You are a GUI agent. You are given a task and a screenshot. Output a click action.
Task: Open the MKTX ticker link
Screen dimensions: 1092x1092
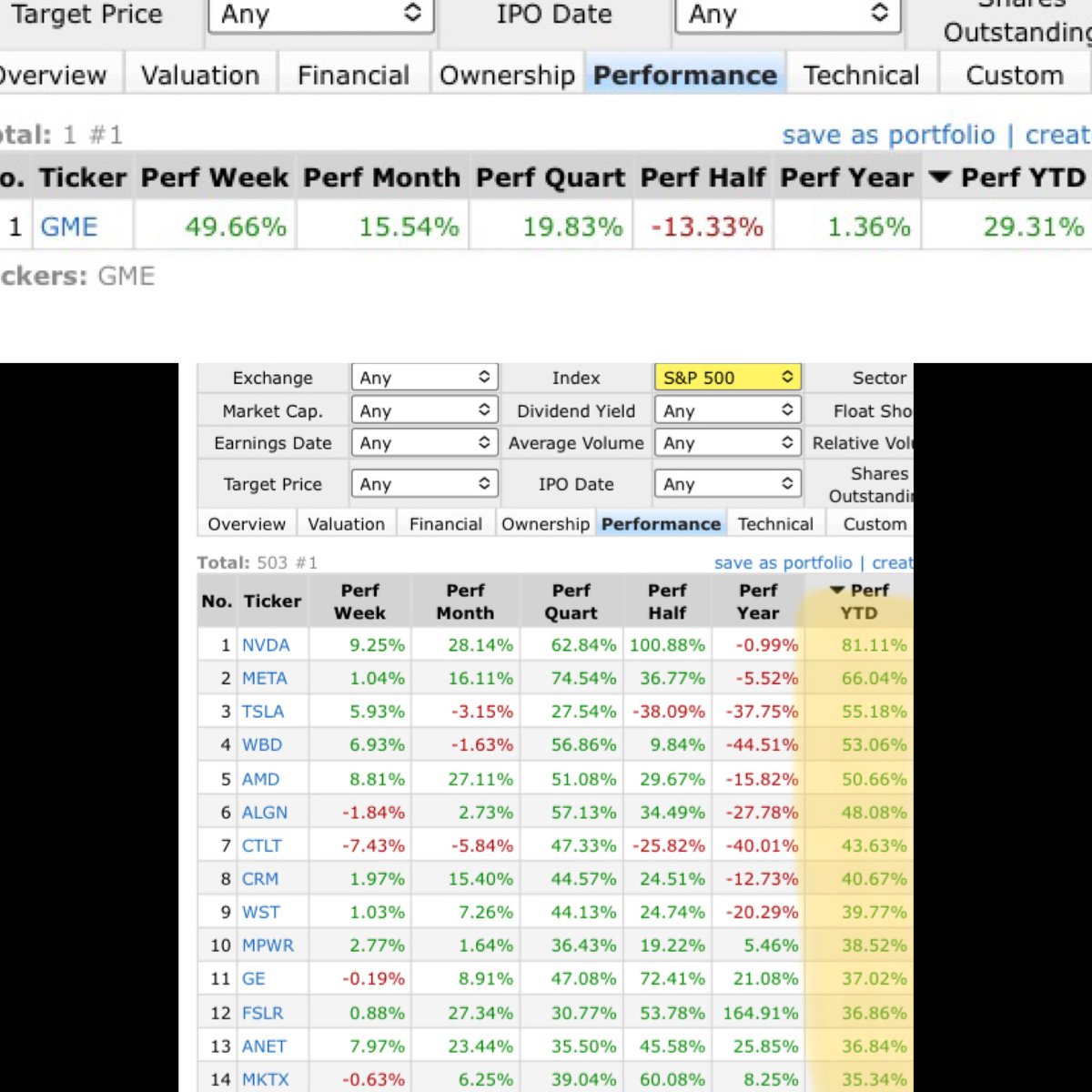click(x=265, y=1079)
